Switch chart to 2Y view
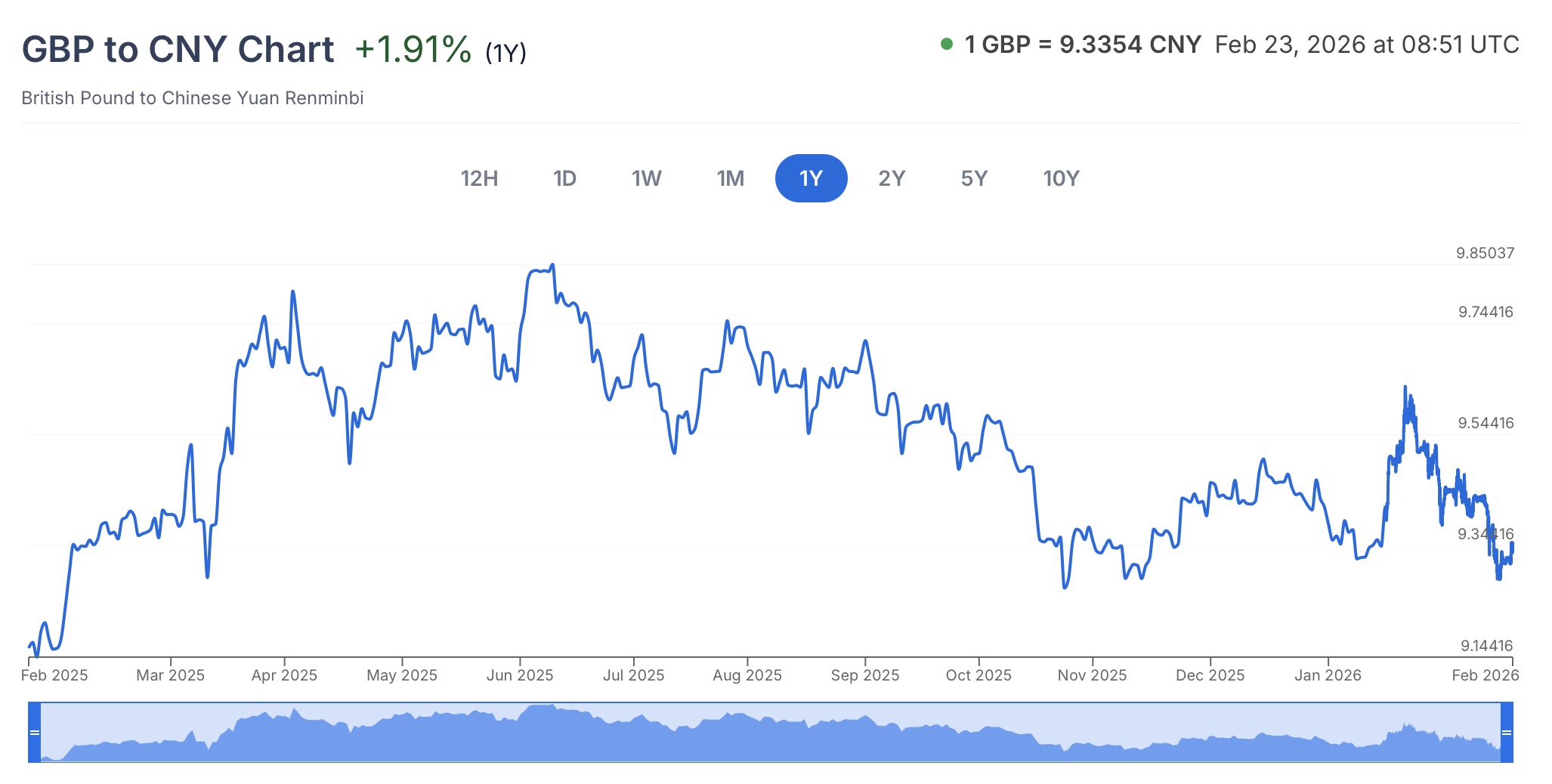This screenshot has height=784, width=1552. pos(892,178)
